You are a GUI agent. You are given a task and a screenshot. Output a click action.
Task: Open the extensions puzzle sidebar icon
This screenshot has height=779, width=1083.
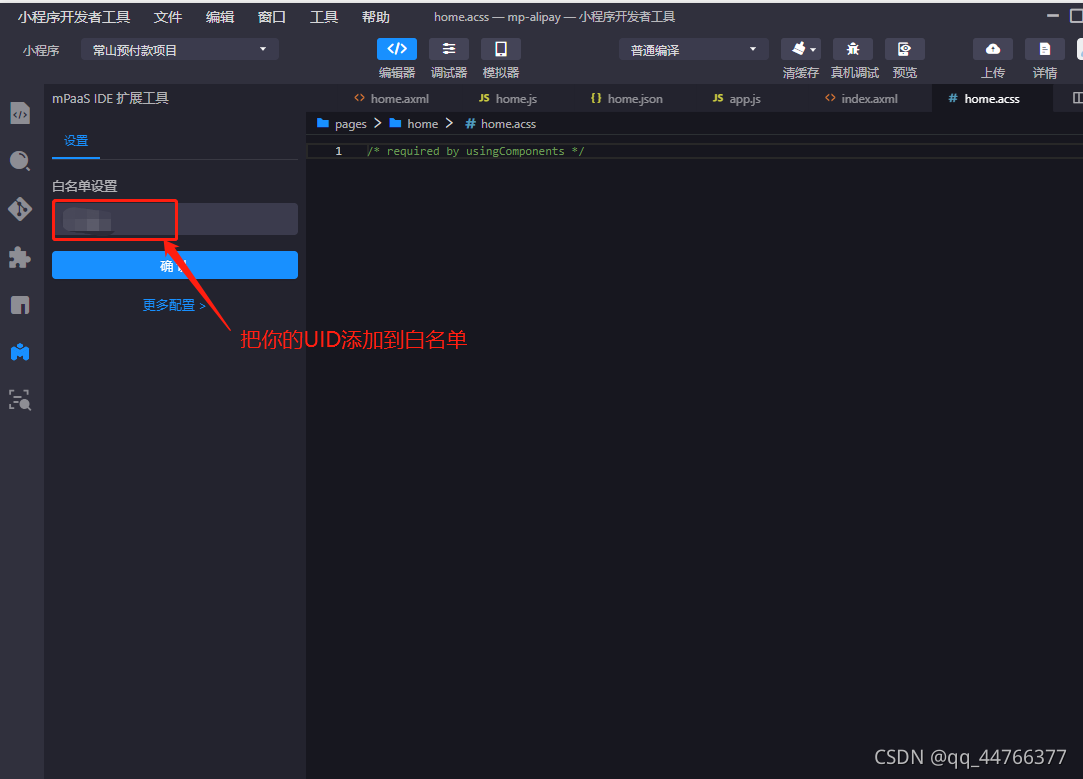tap(20, 257)
